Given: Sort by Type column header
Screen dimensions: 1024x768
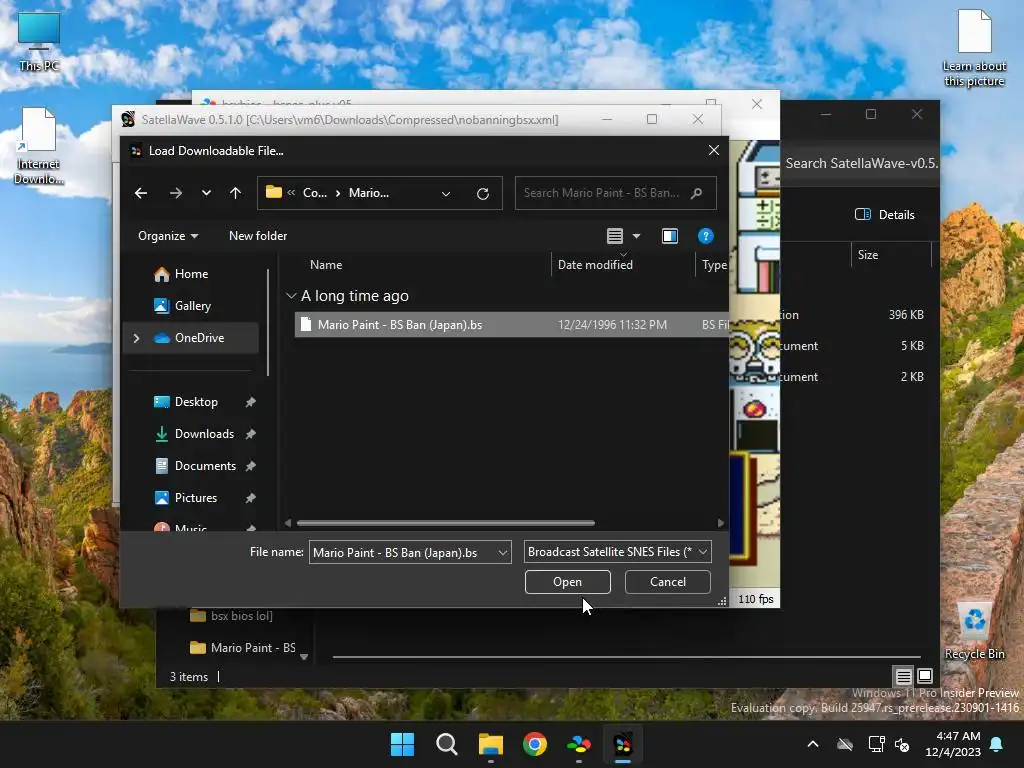Looking at the screenshot, I should pyautogui.click(x=714, y=264).
